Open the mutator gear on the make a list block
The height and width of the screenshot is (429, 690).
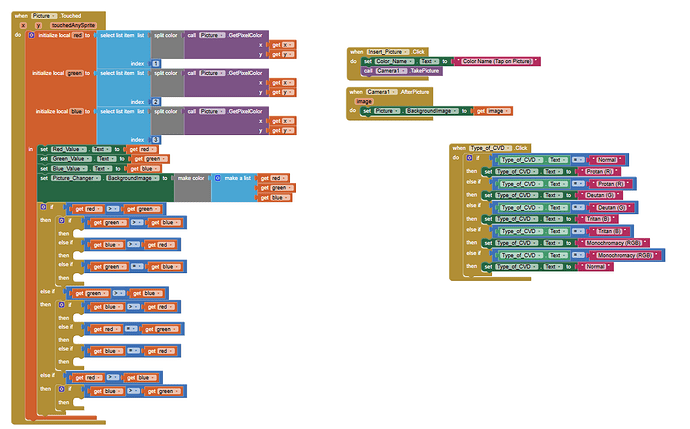(217, 178)
